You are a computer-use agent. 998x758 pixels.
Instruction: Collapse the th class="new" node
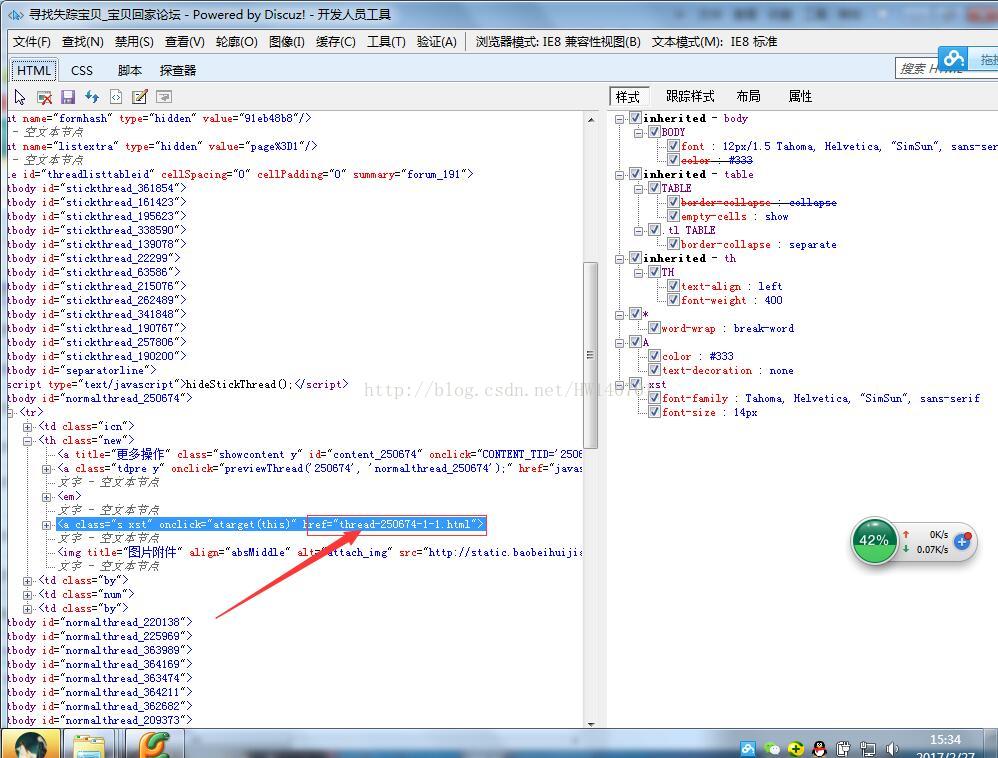(x=27, y=440)
